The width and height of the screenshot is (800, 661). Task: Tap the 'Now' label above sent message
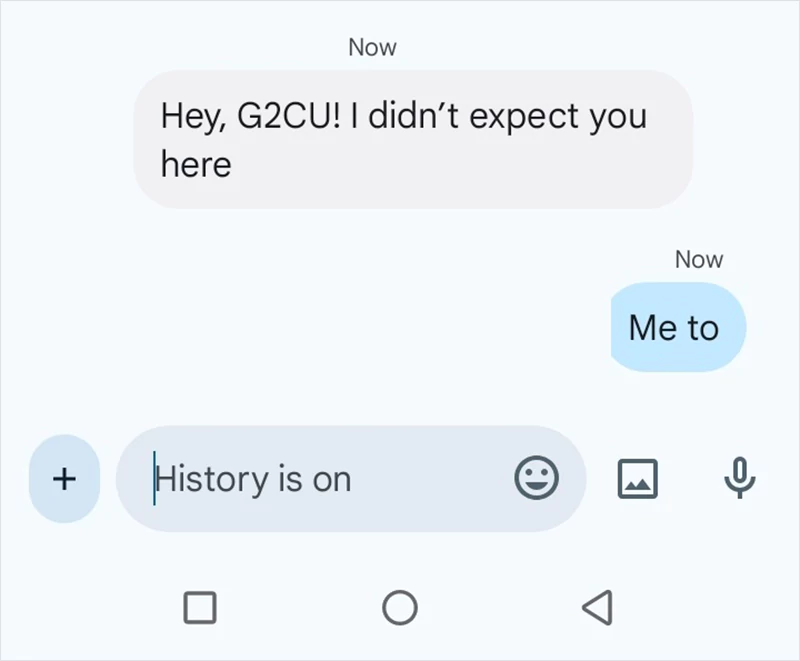click(x=699, y=259)
